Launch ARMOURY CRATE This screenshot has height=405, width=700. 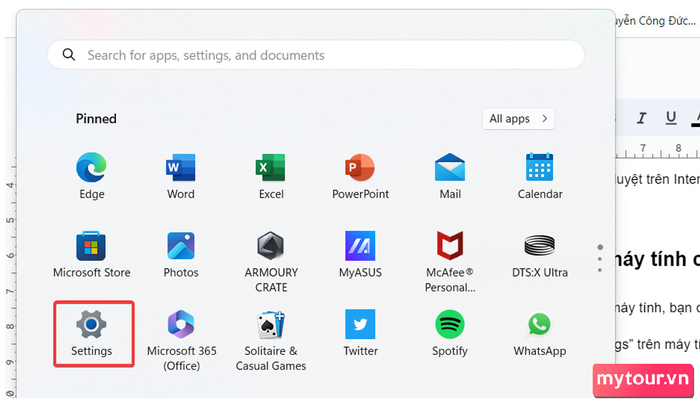coord(271,261)
